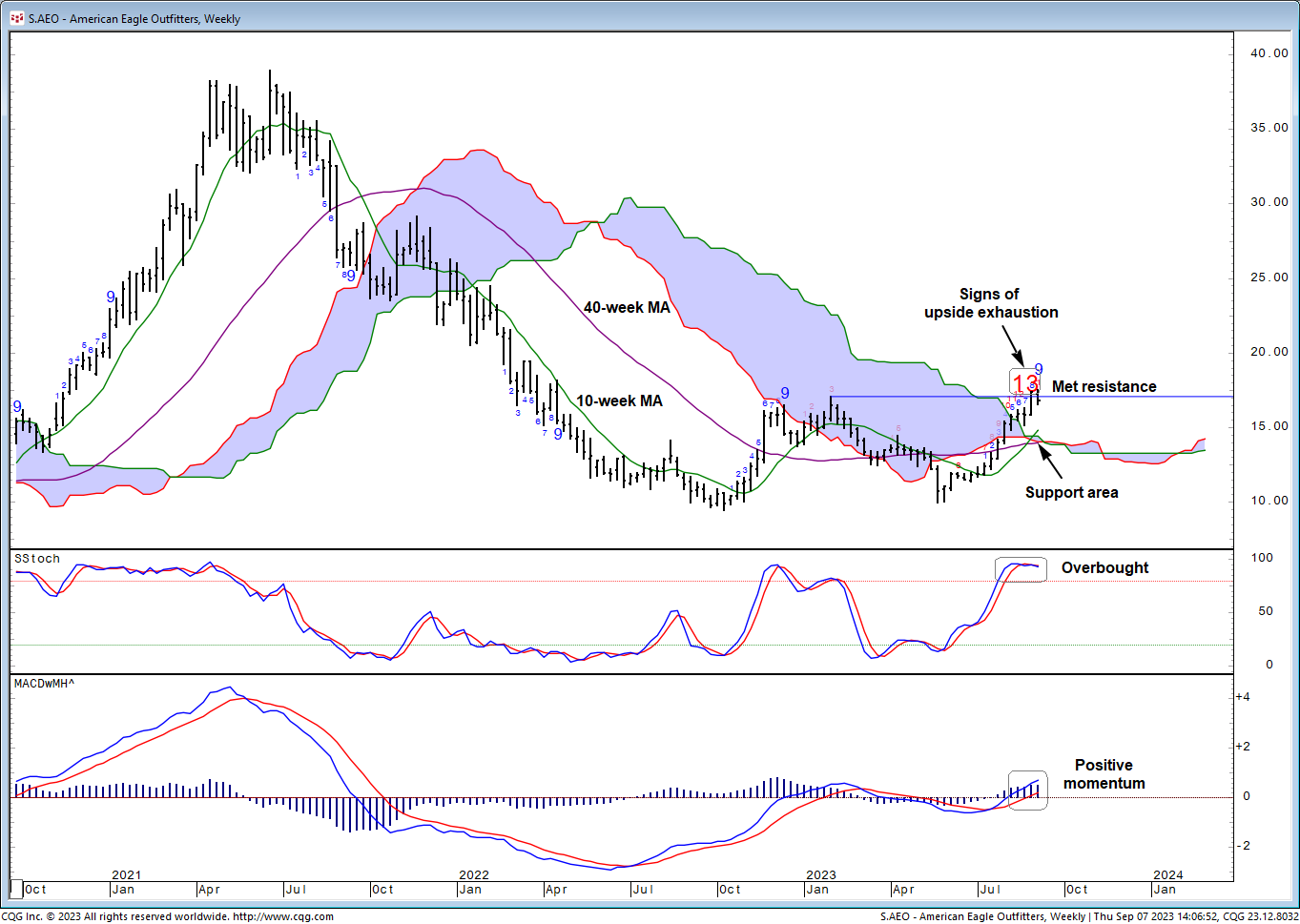Screen dimensions: 1300x924
Task: Click the Jan marker below 2022
Action: tap(470, 890)
